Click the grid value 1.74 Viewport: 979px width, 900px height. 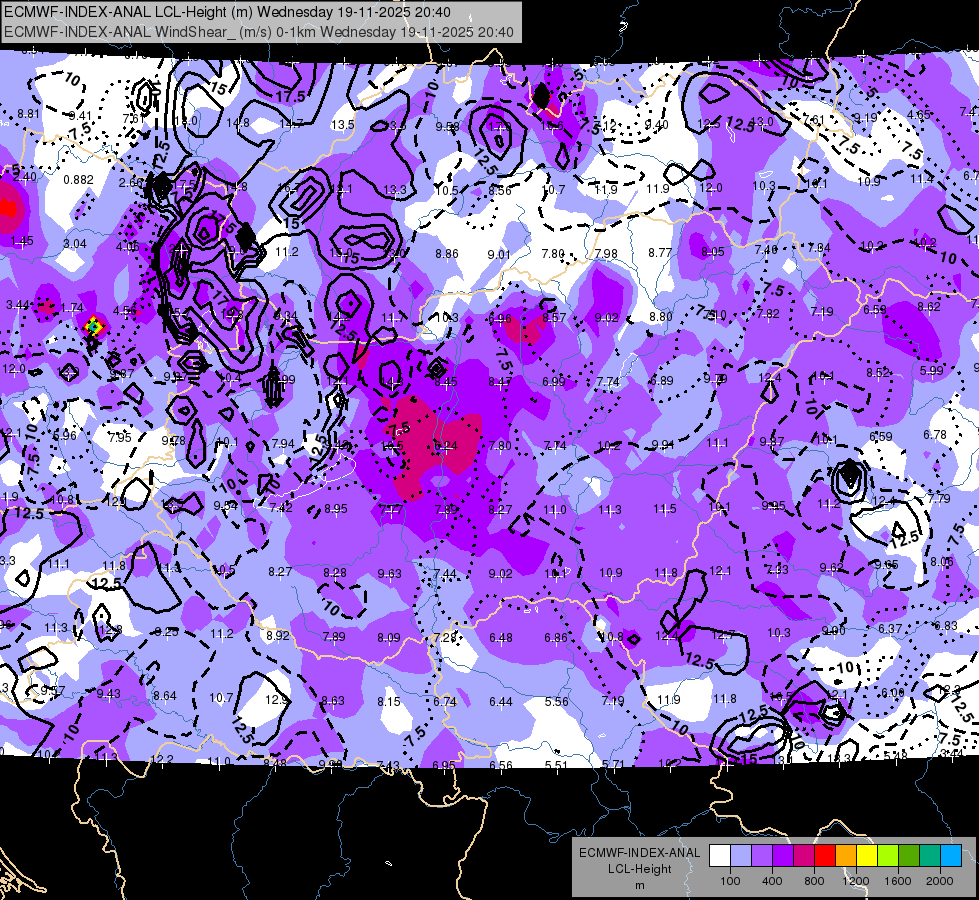(x=72, y=308)
